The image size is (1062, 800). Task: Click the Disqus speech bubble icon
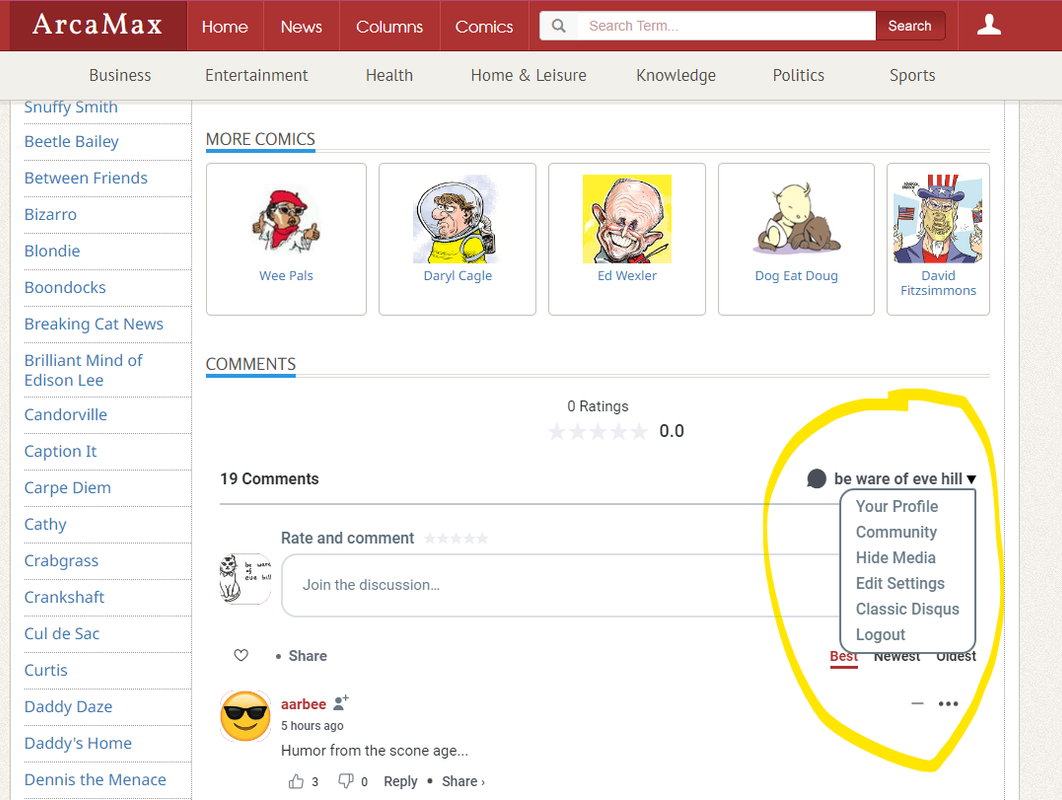click(817, 479)
